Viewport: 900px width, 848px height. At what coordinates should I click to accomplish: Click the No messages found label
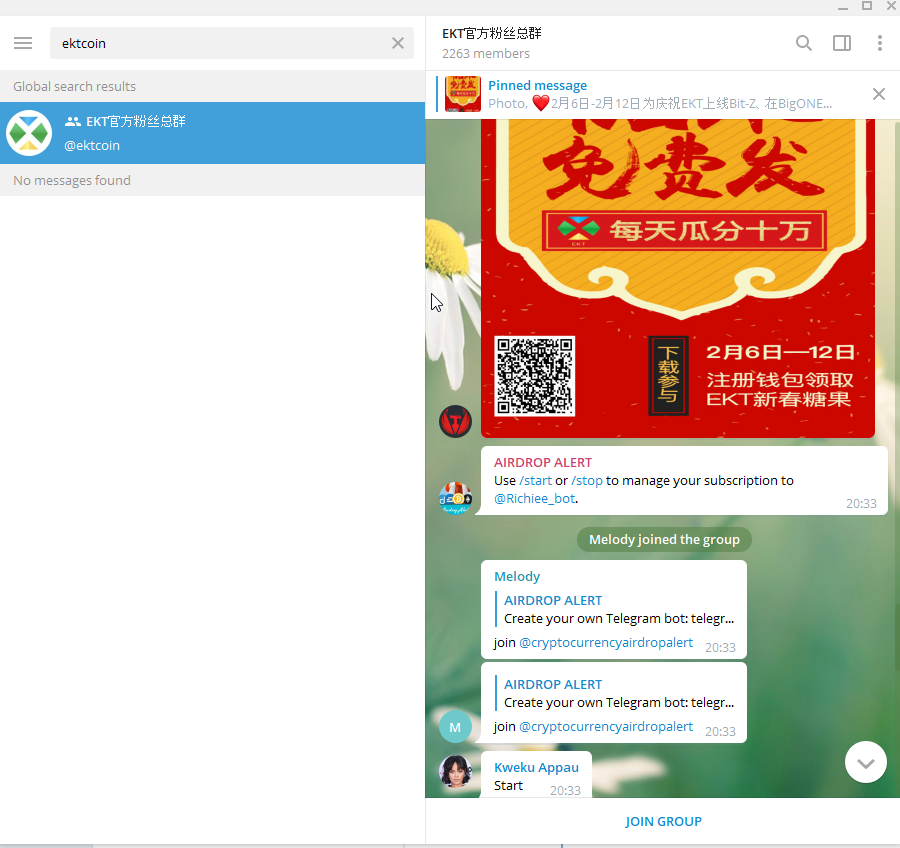(72, 180)
